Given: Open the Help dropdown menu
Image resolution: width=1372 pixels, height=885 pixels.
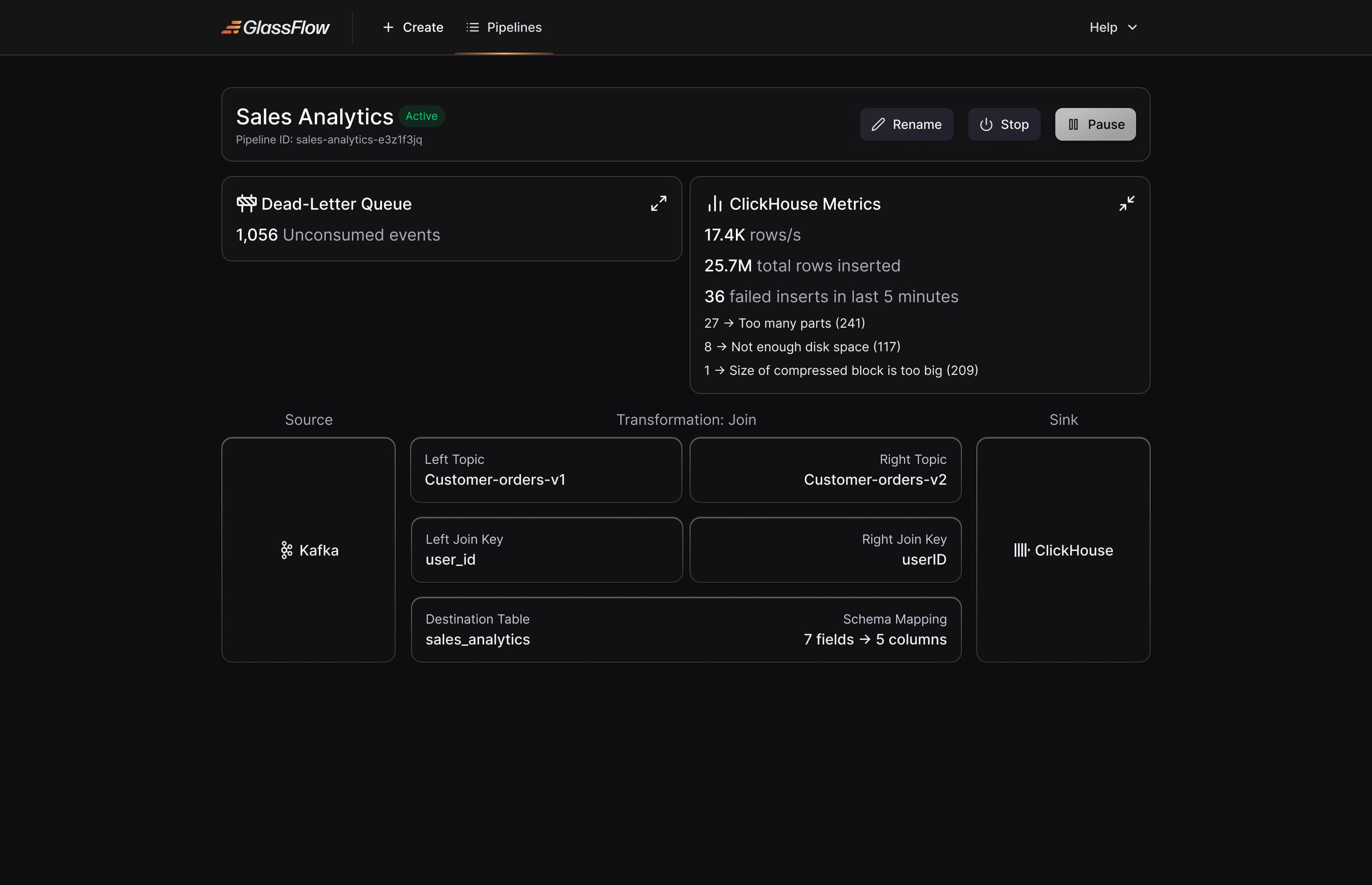Looking at the screenshot, I should [1113, 27].
